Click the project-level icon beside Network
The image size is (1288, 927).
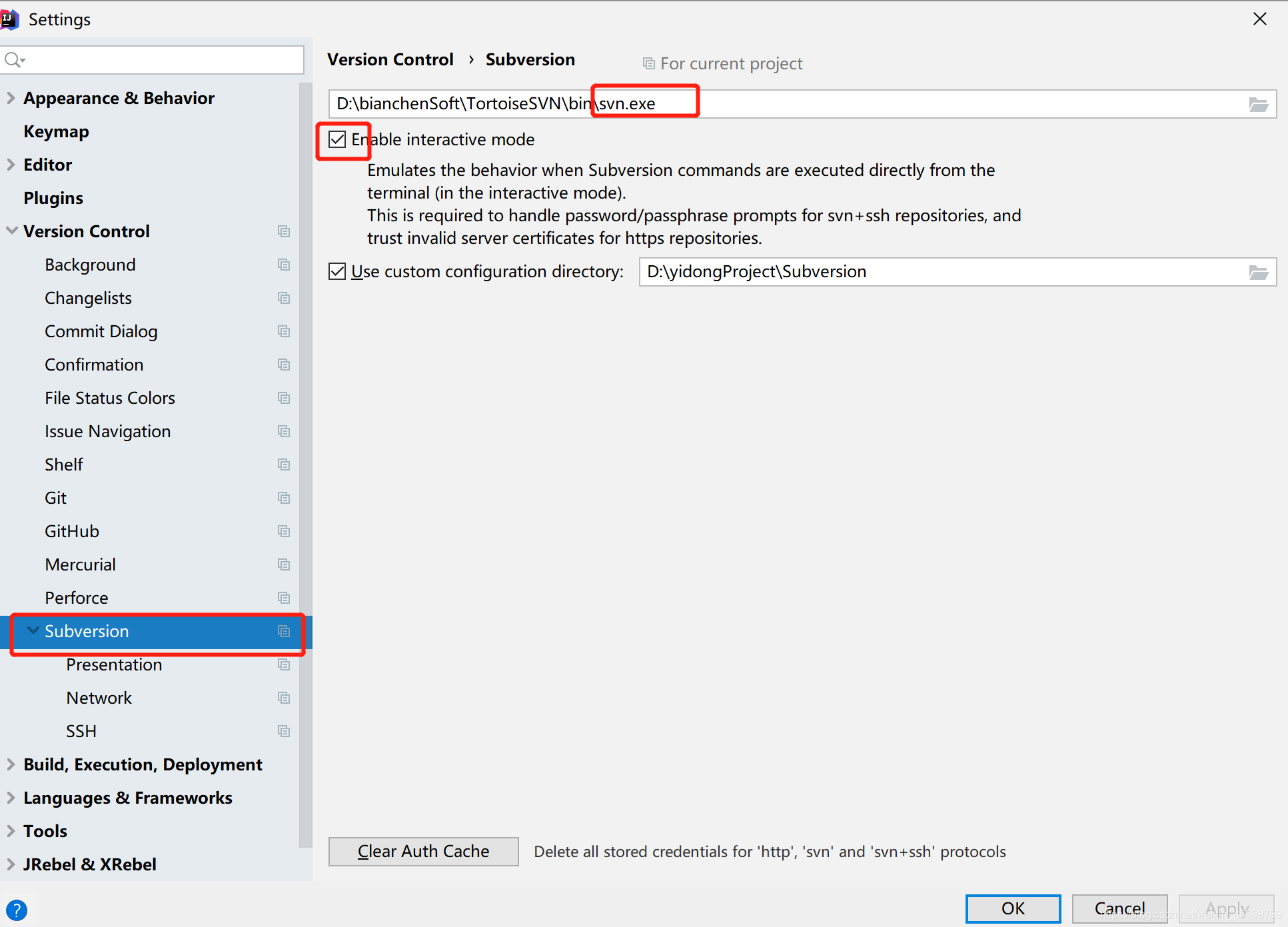click(x=284, y=698)
